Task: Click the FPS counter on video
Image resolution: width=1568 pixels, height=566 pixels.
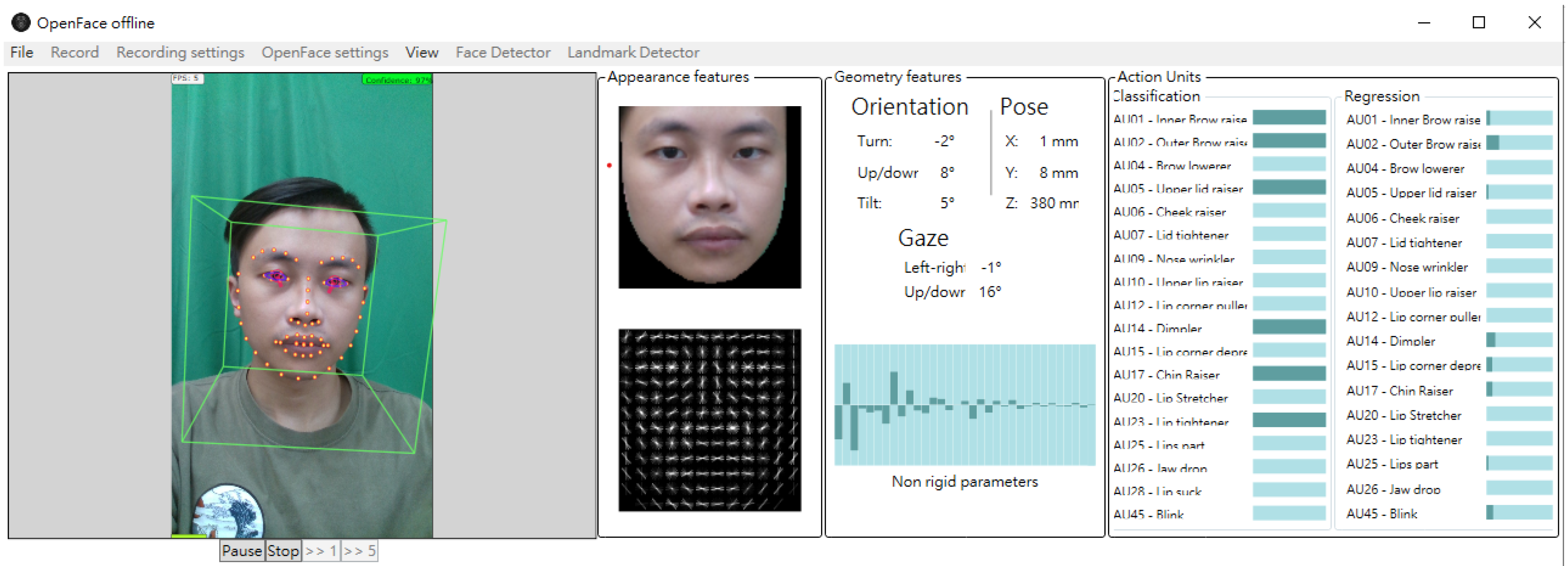Action: click(187, 78)
